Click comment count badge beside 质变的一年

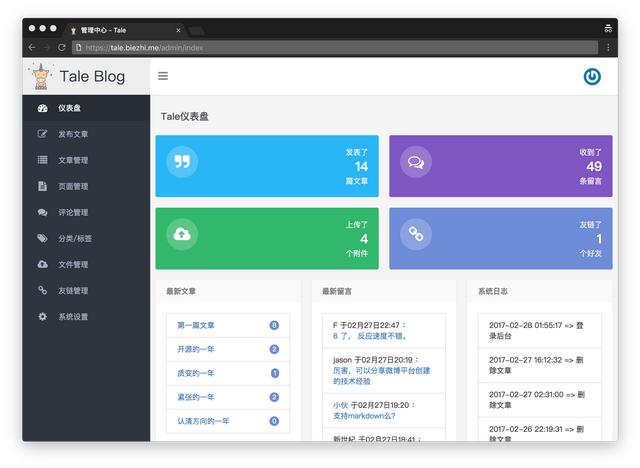pyautogui.click(x=275, y=373)
